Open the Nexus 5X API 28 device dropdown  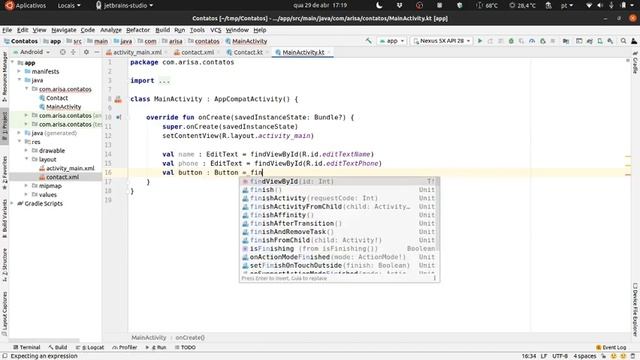tap(442, 41)
